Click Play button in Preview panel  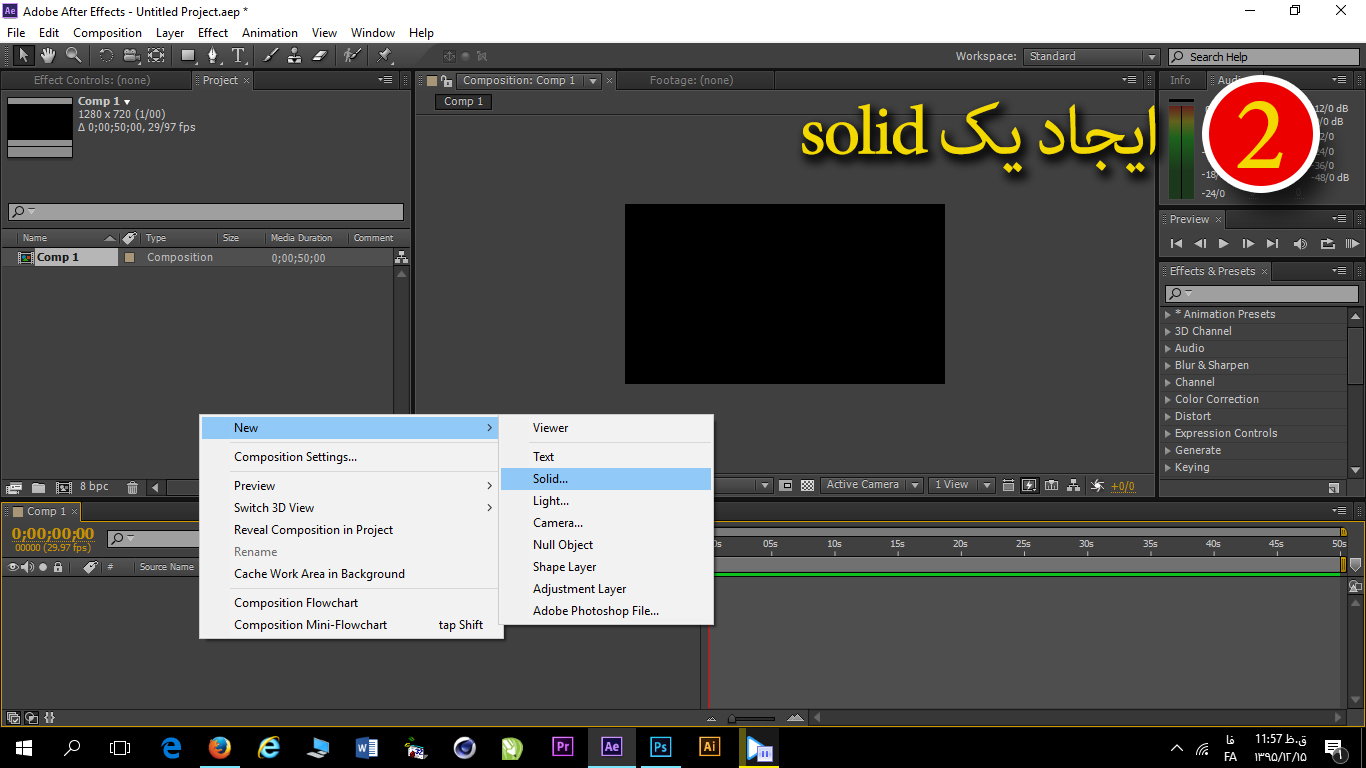click(x=1223, y=243)
